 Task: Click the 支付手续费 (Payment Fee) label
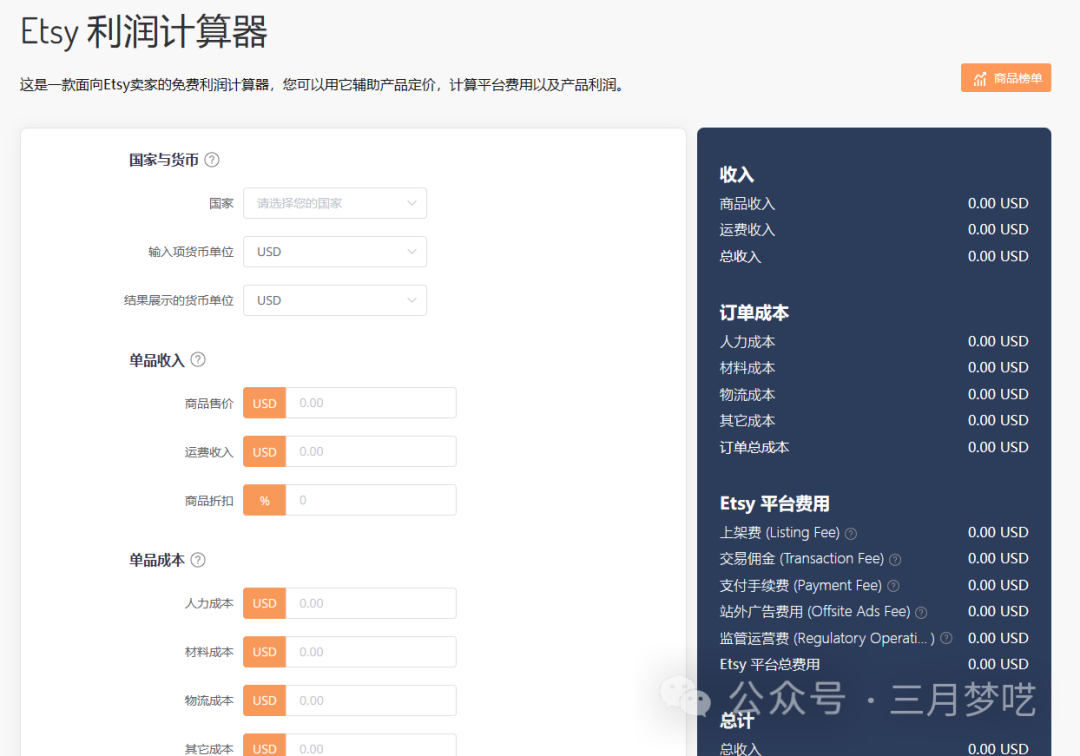point(800,585)
